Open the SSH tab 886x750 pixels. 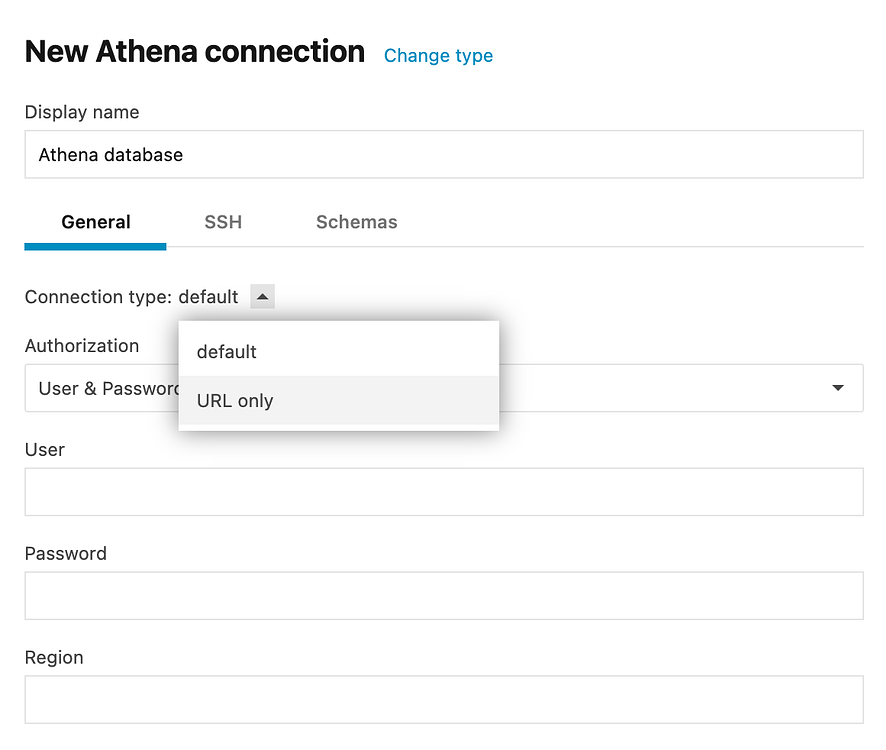[223, 222]
